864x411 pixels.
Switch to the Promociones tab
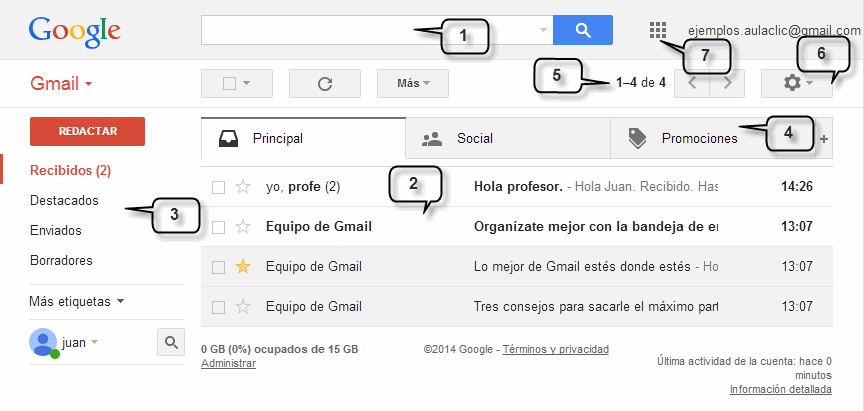pos(698,139)
